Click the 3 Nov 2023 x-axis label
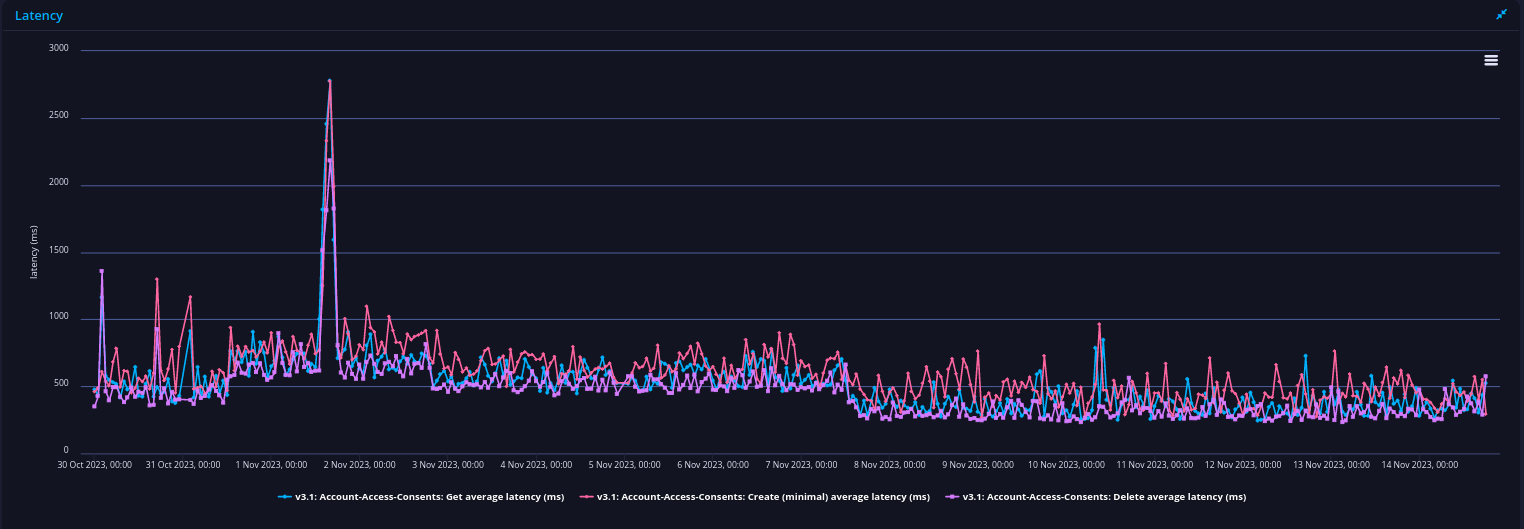1524x529 pixels. point(449,465)
